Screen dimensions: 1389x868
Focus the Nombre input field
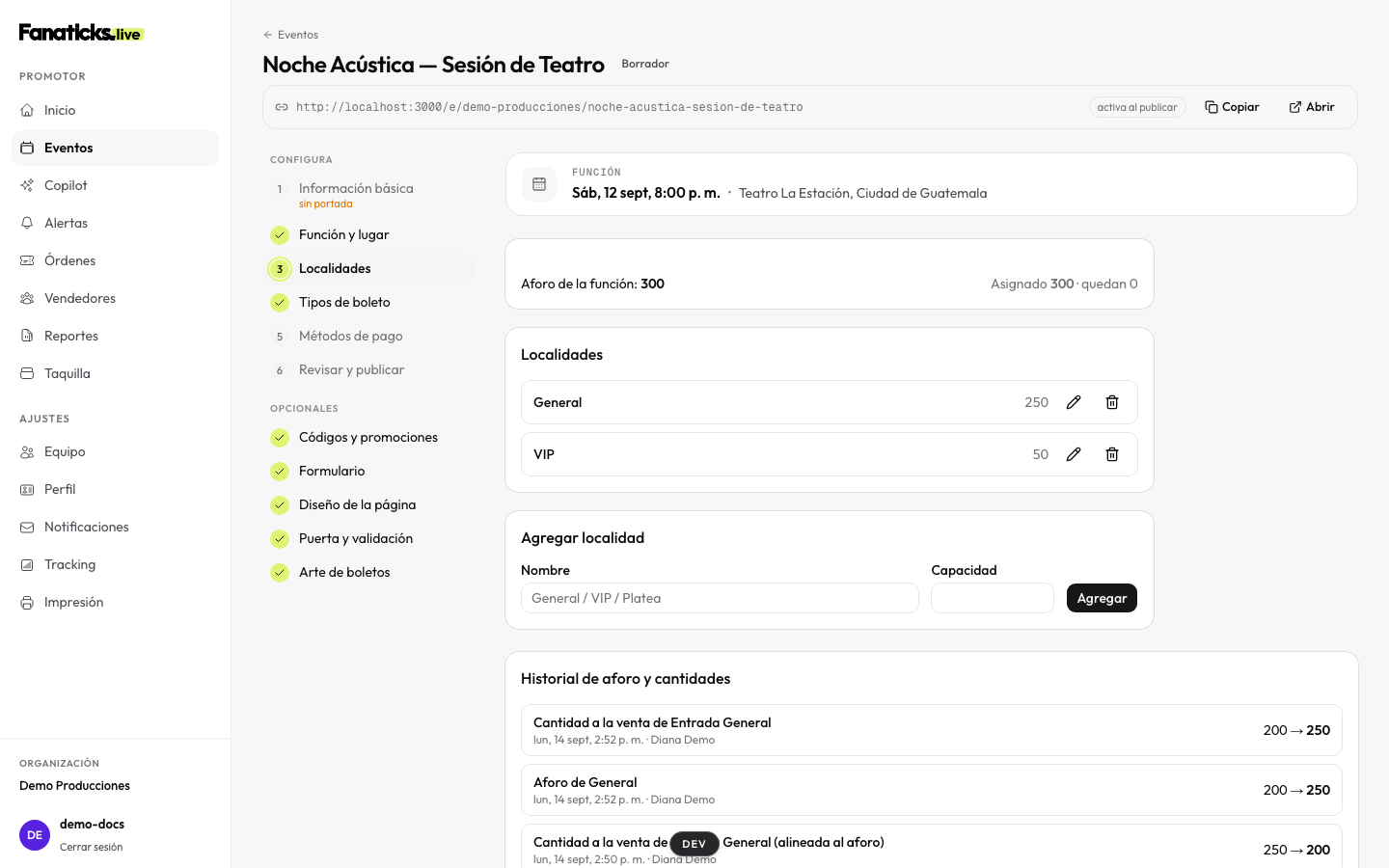click(720, 598)
